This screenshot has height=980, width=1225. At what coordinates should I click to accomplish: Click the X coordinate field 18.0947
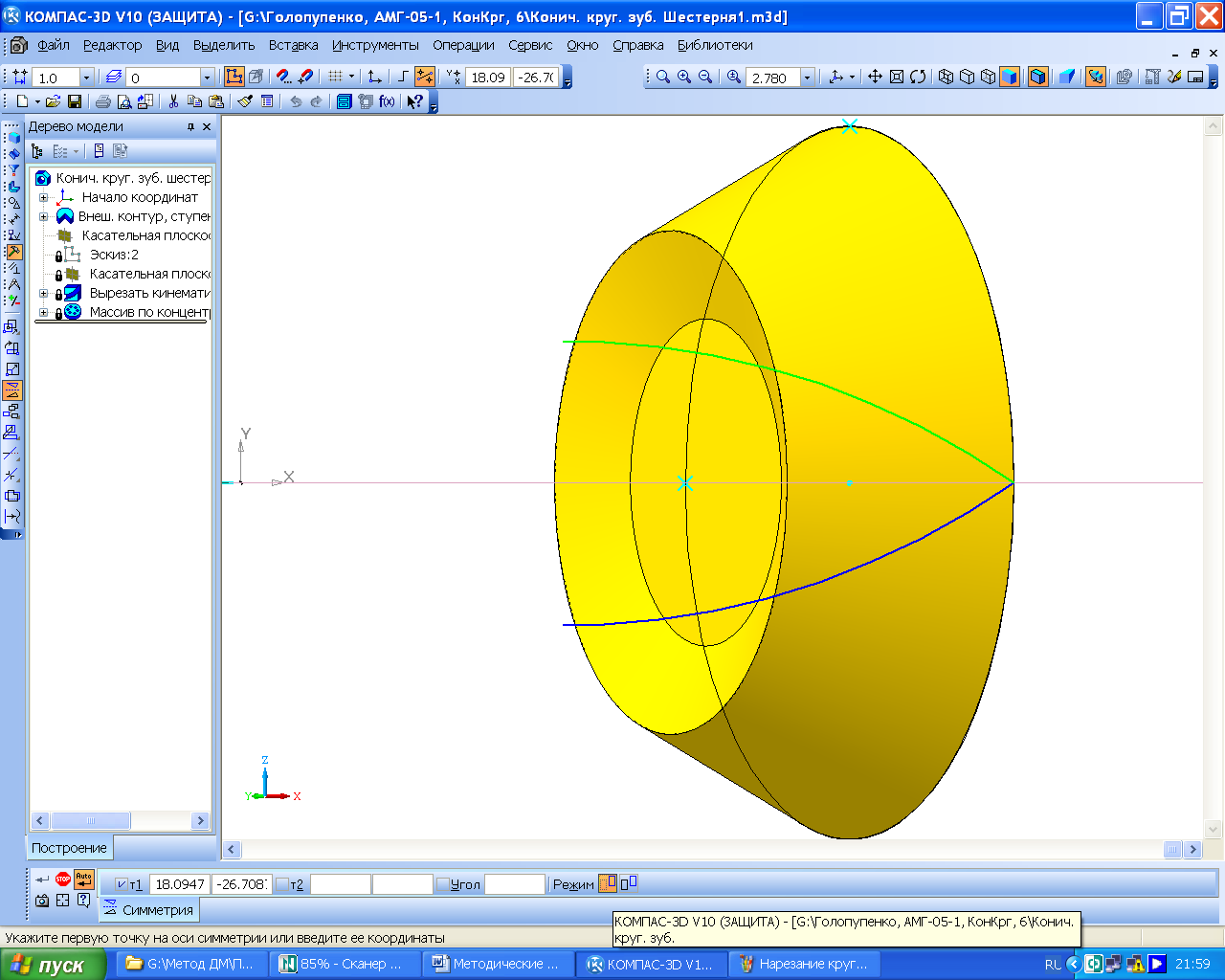coord(180,884)
